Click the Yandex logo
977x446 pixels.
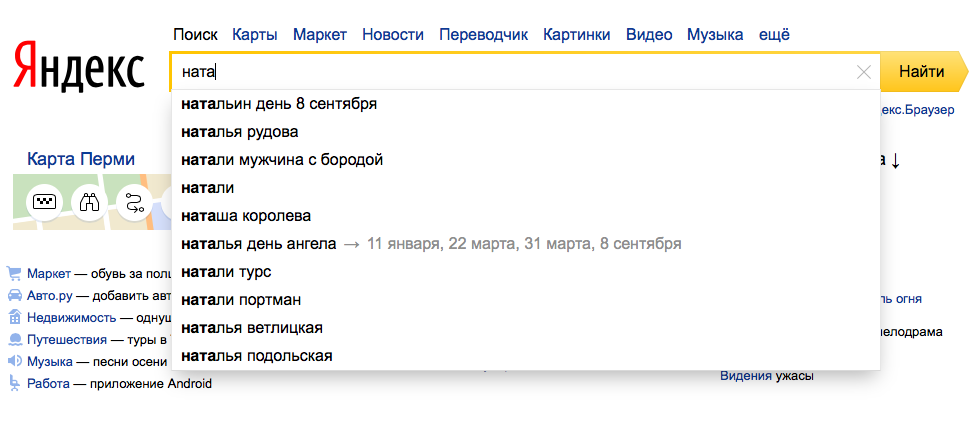[x=79, y=67]
